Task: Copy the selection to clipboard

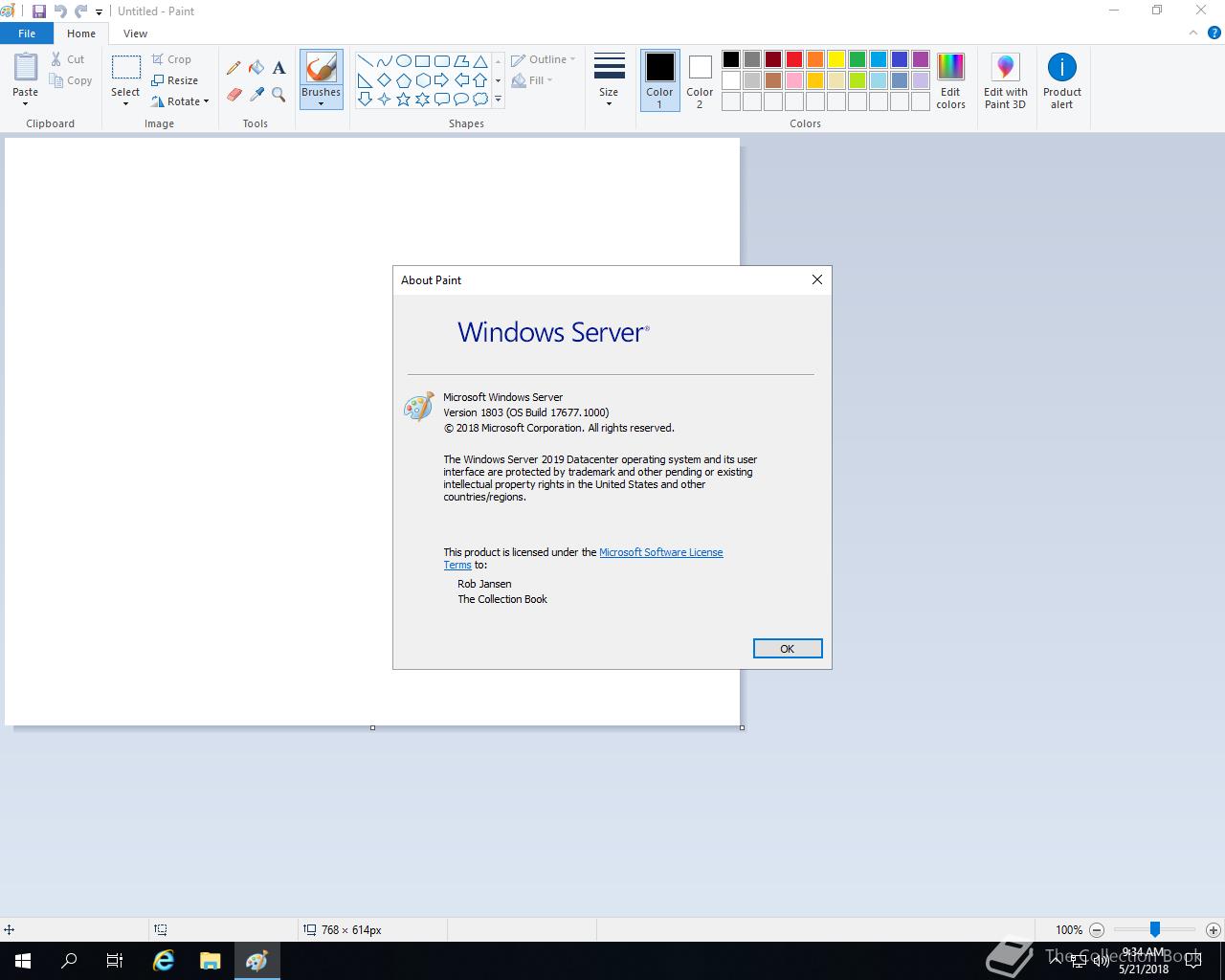Action: tap(71, 80)
